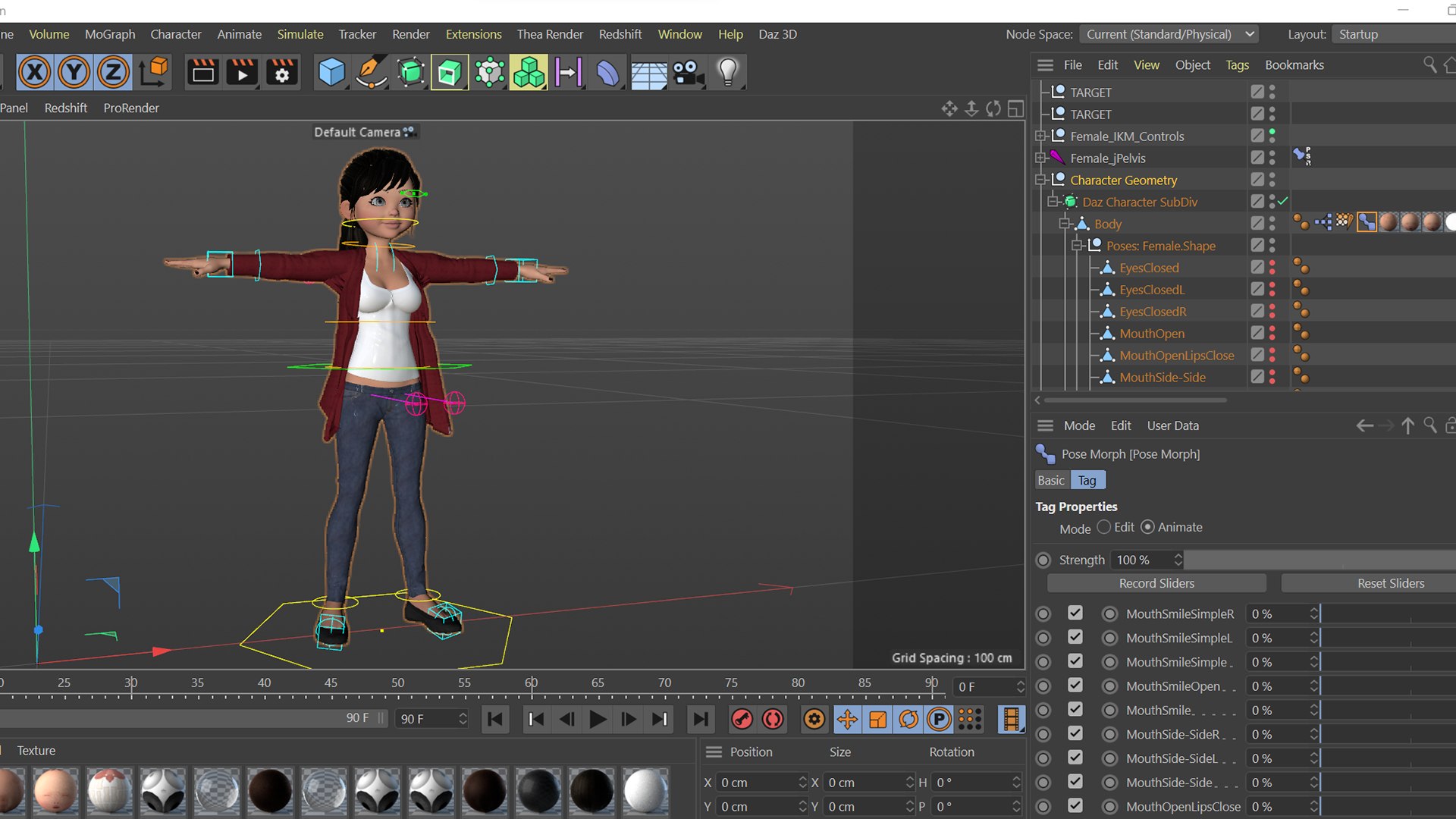Toggle the X axis lock
Image resolution: width=1456 pixels, height=819 pixels.
pyautogui.click(x=34, y=73)
